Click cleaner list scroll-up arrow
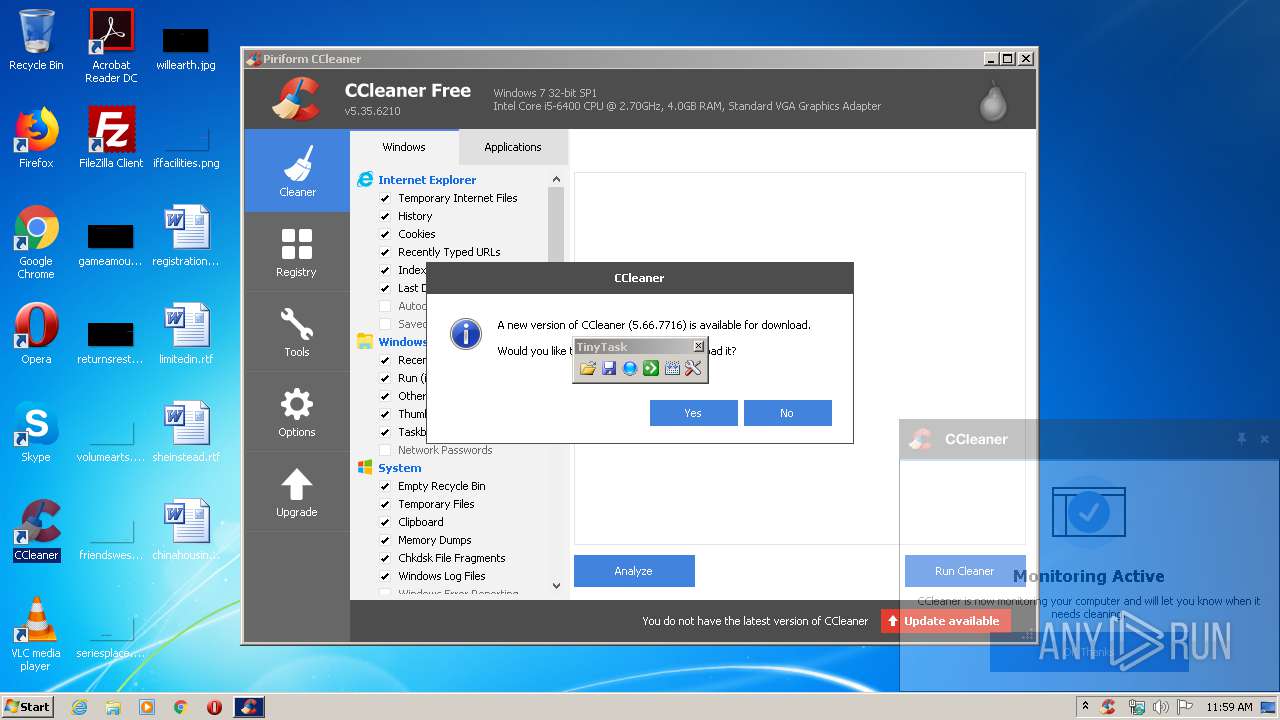 (556, 180)
